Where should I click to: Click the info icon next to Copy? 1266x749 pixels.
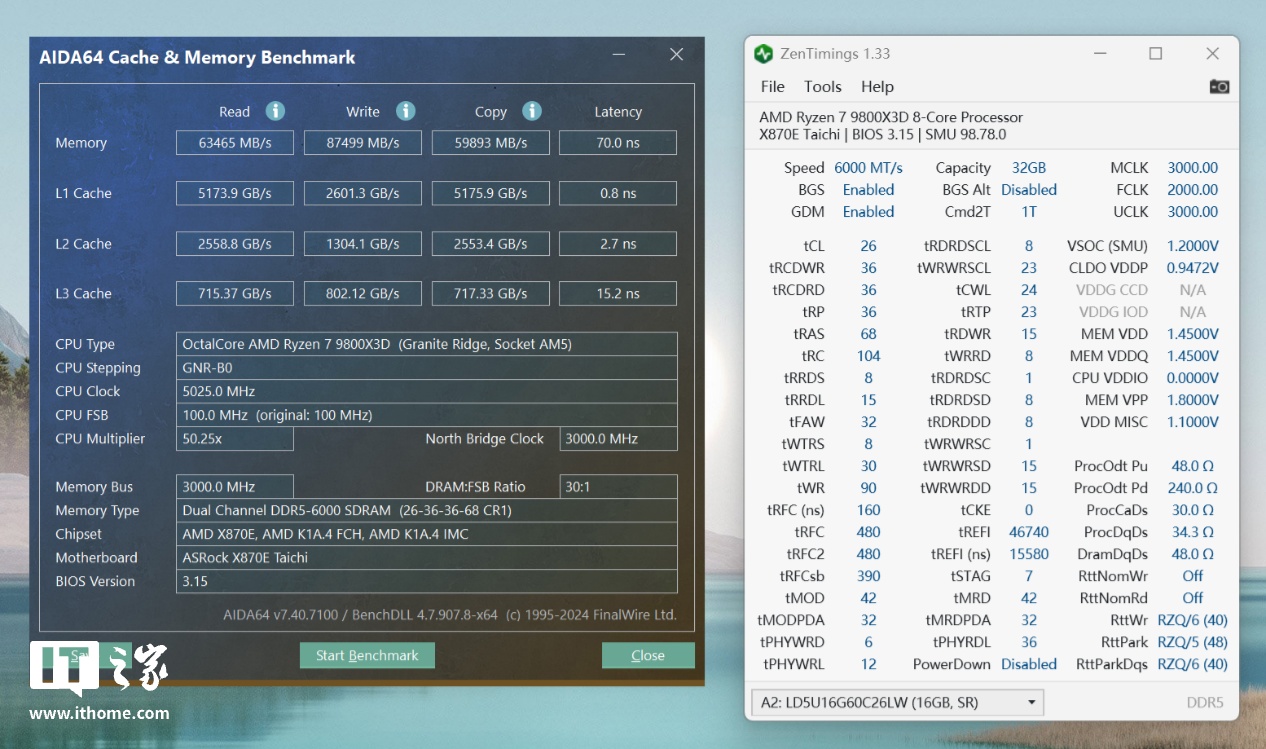pyautogui.click(x=532, y=111)
